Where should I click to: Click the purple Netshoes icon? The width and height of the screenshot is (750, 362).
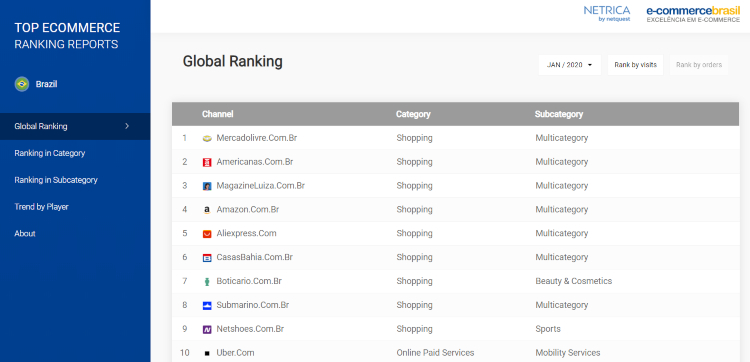coord(207,329)
